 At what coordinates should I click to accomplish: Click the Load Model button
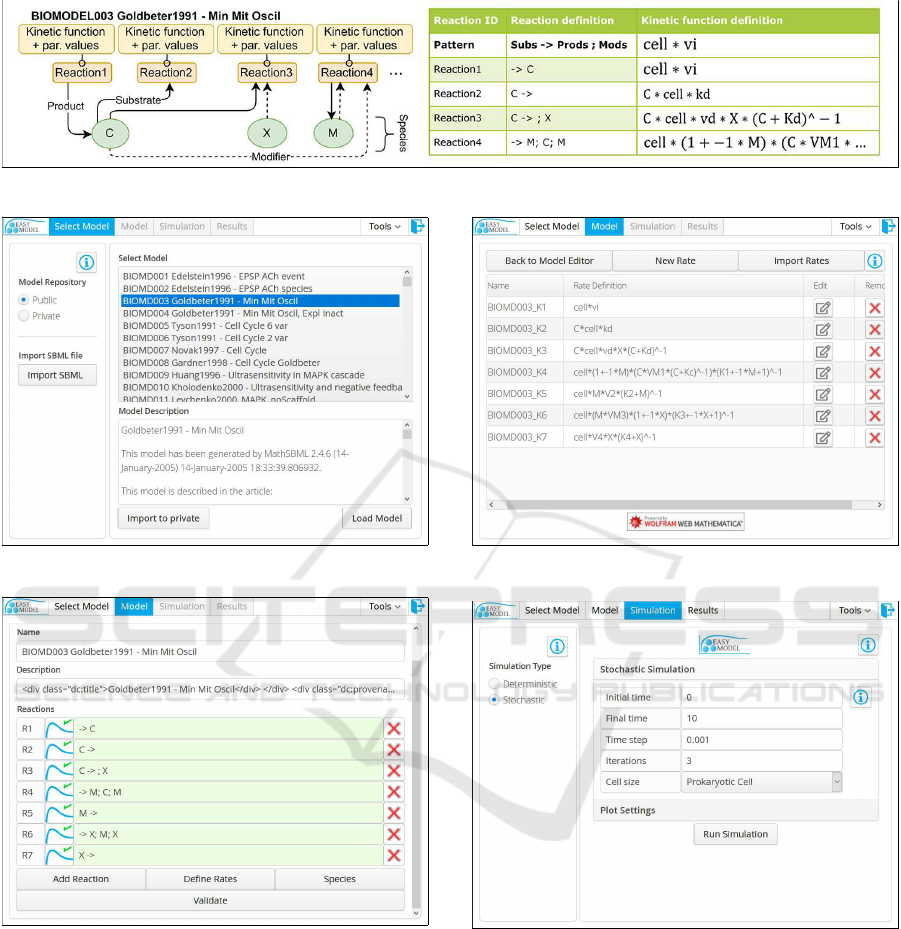376,518
